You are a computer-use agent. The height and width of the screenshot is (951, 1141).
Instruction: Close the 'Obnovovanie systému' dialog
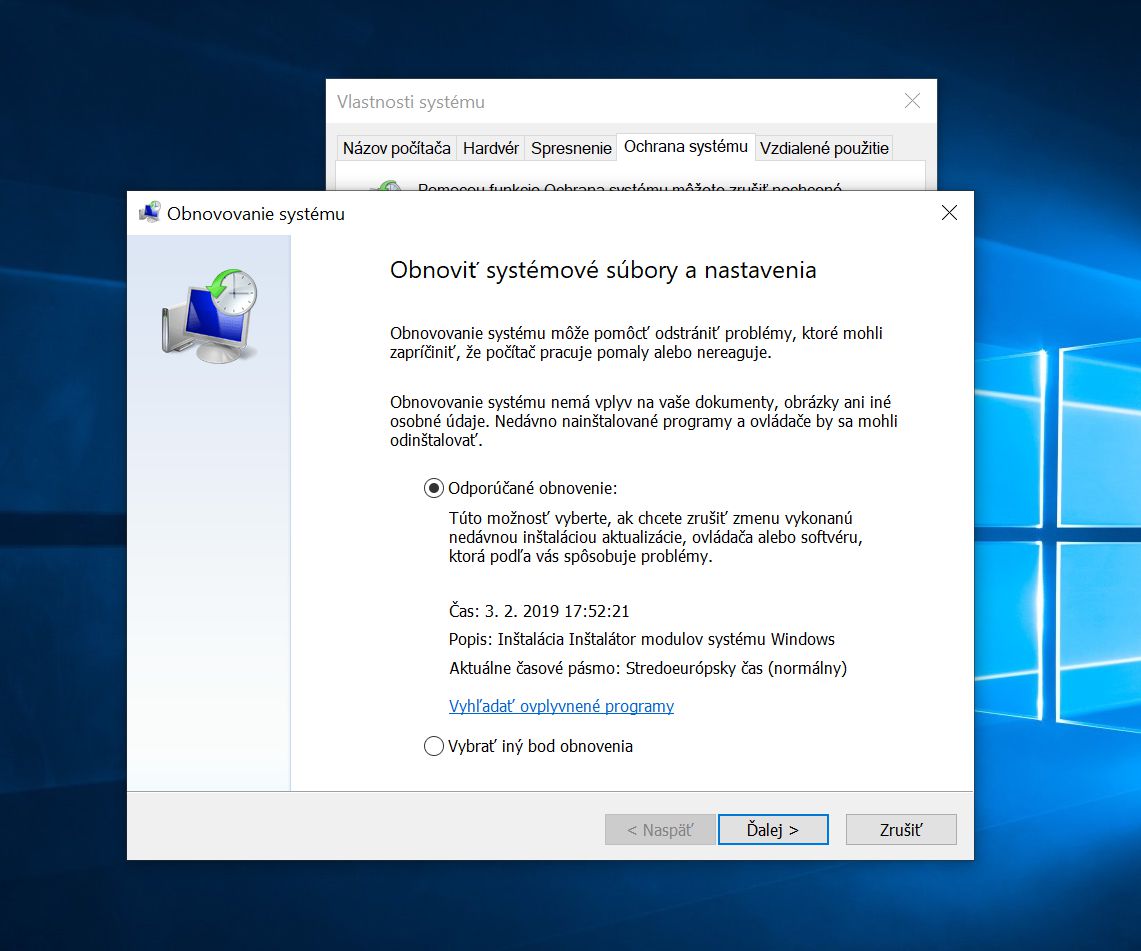[x=949, y=212]
